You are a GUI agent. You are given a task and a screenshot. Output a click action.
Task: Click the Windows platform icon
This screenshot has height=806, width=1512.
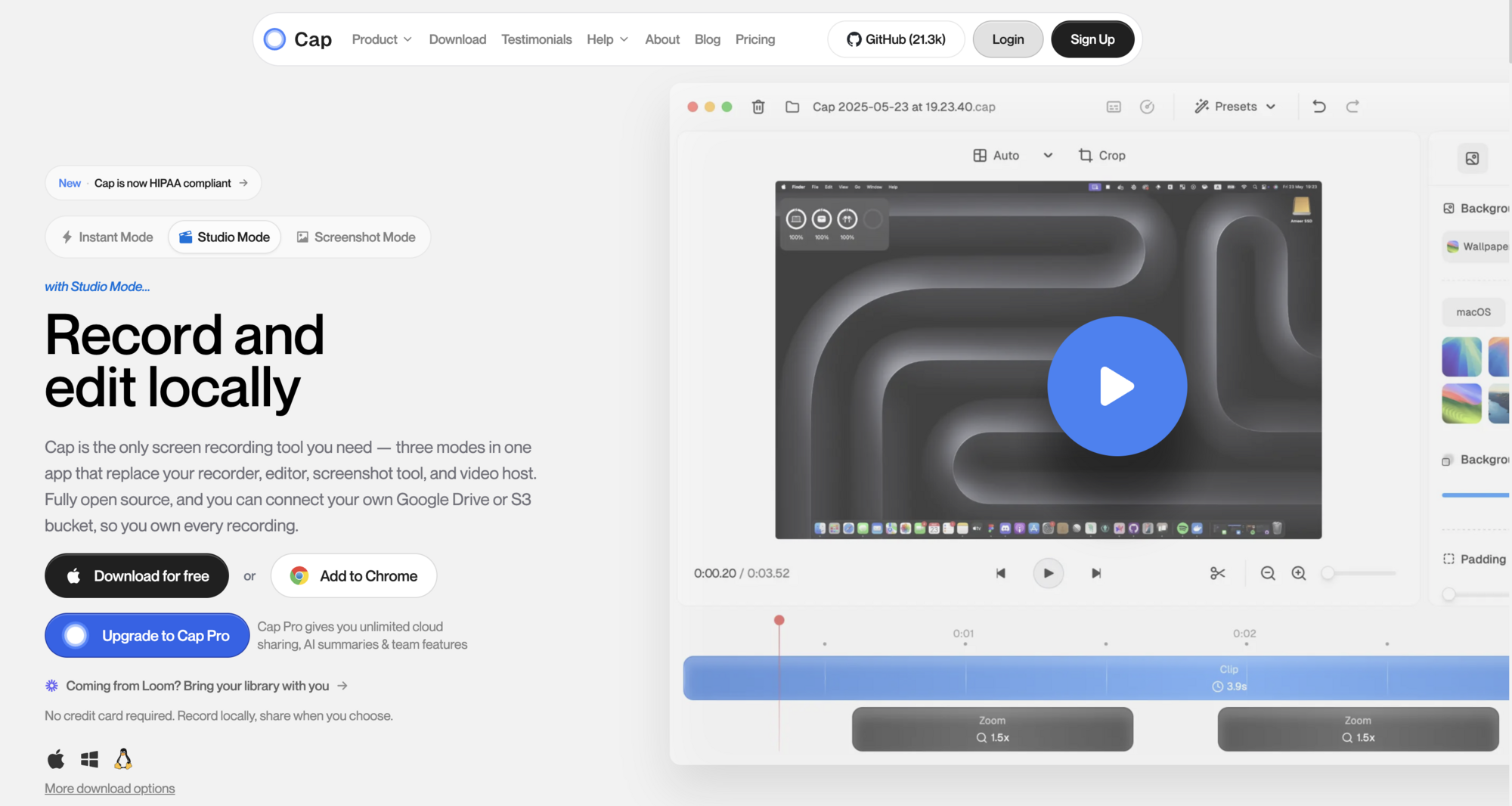click(89, 759)
